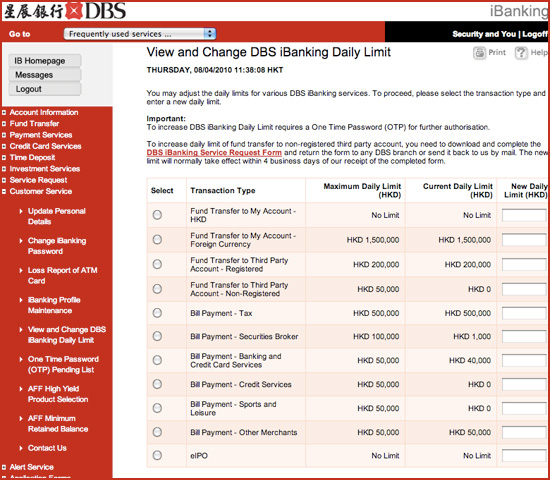Select Bill Payment - Sports and Leisure radio
The height and width of the screenshot is (480, 550).
tap(157, 408)
